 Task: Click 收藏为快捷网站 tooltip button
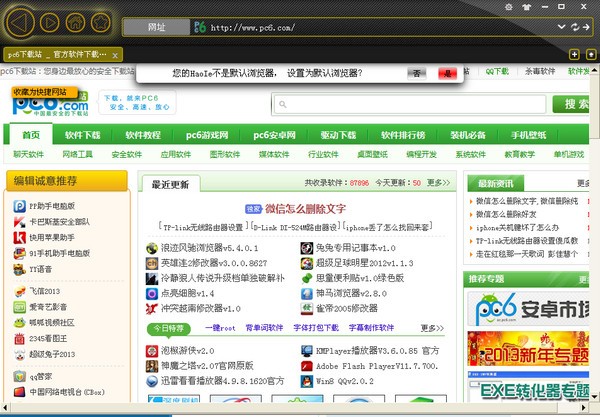pyautogui.click(x=44, y=92)
